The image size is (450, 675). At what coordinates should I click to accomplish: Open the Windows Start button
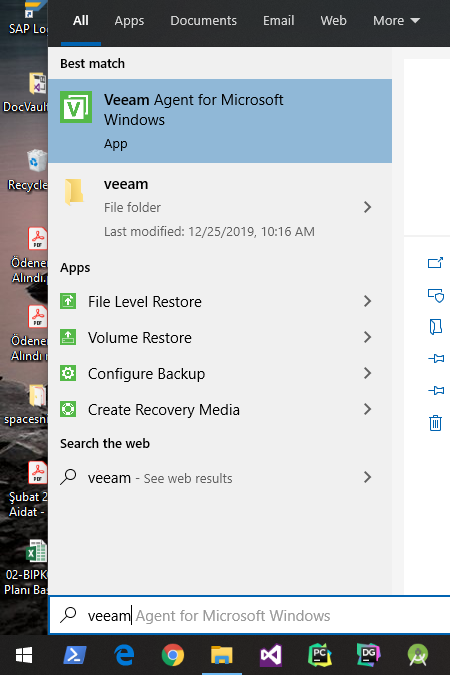coord(24,655)
